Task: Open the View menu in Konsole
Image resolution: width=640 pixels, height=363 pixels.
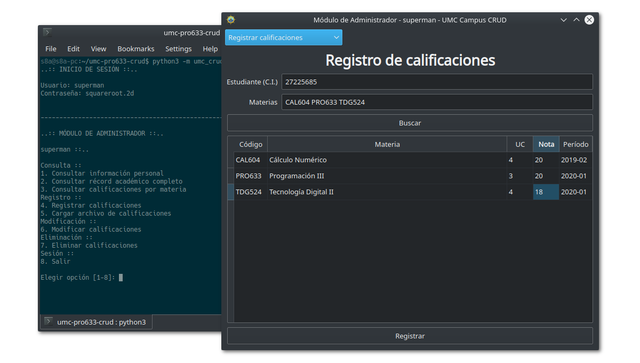Action: point(98,49)
